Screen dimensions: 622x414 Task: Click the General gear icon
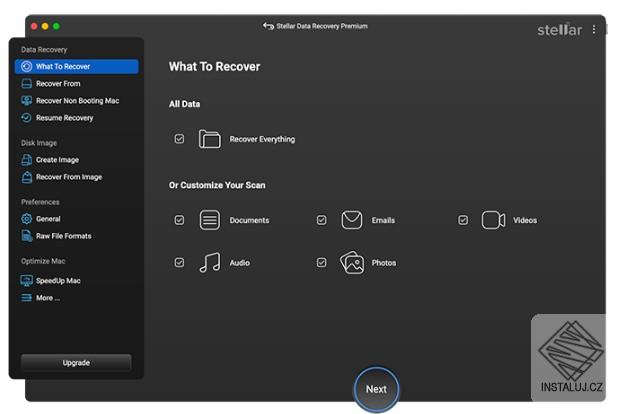(x=27, y=219)
